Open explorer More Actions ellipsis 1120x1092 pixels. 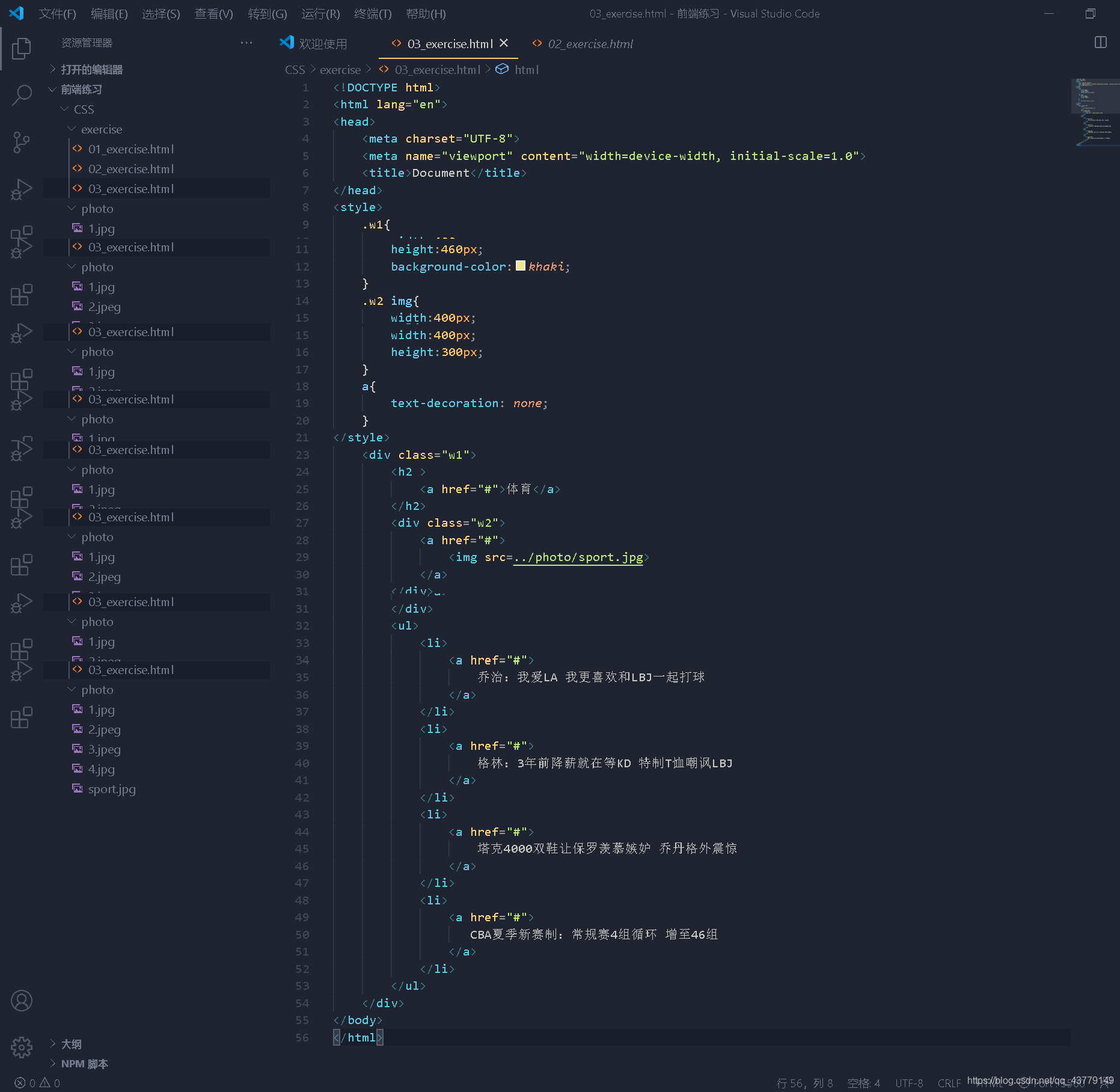tap(246, 43)
